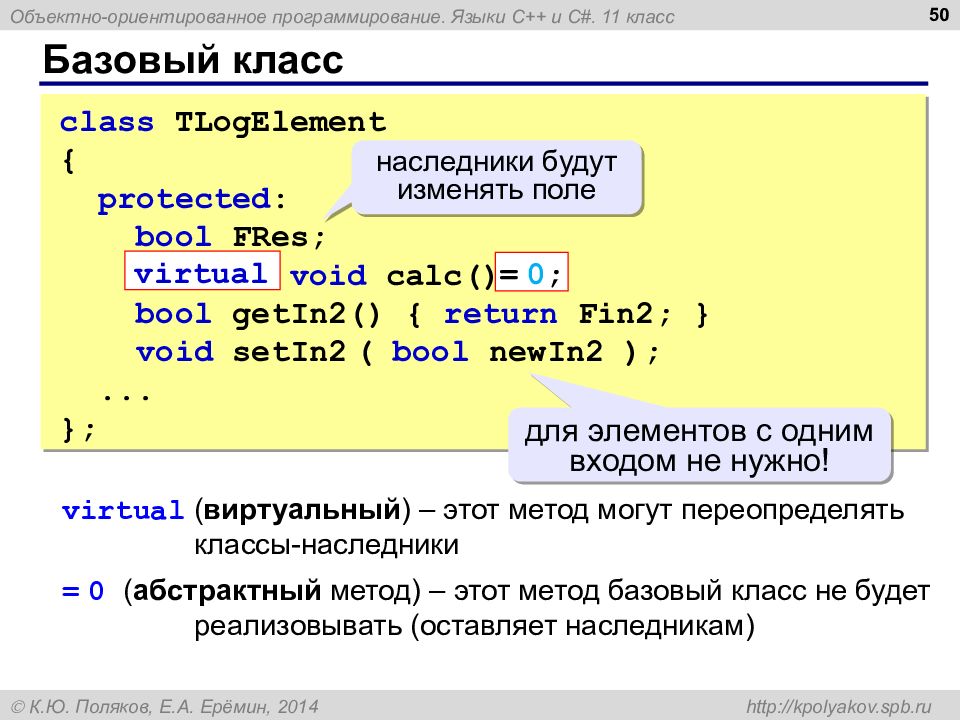This screenshot has width=960, height=720.
Task: Click the bold word "абстрактный"
Action: coord(227,591)
